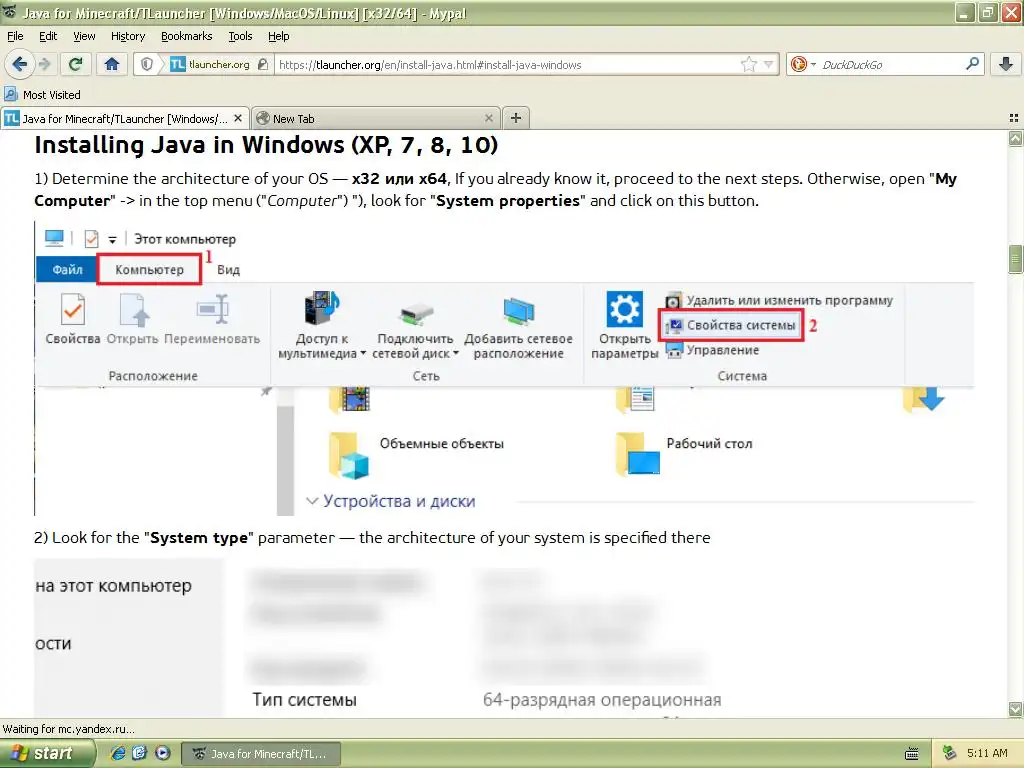Open a new tab with plus button
This screenshot has height=768, width=1024.
(515, 118)
